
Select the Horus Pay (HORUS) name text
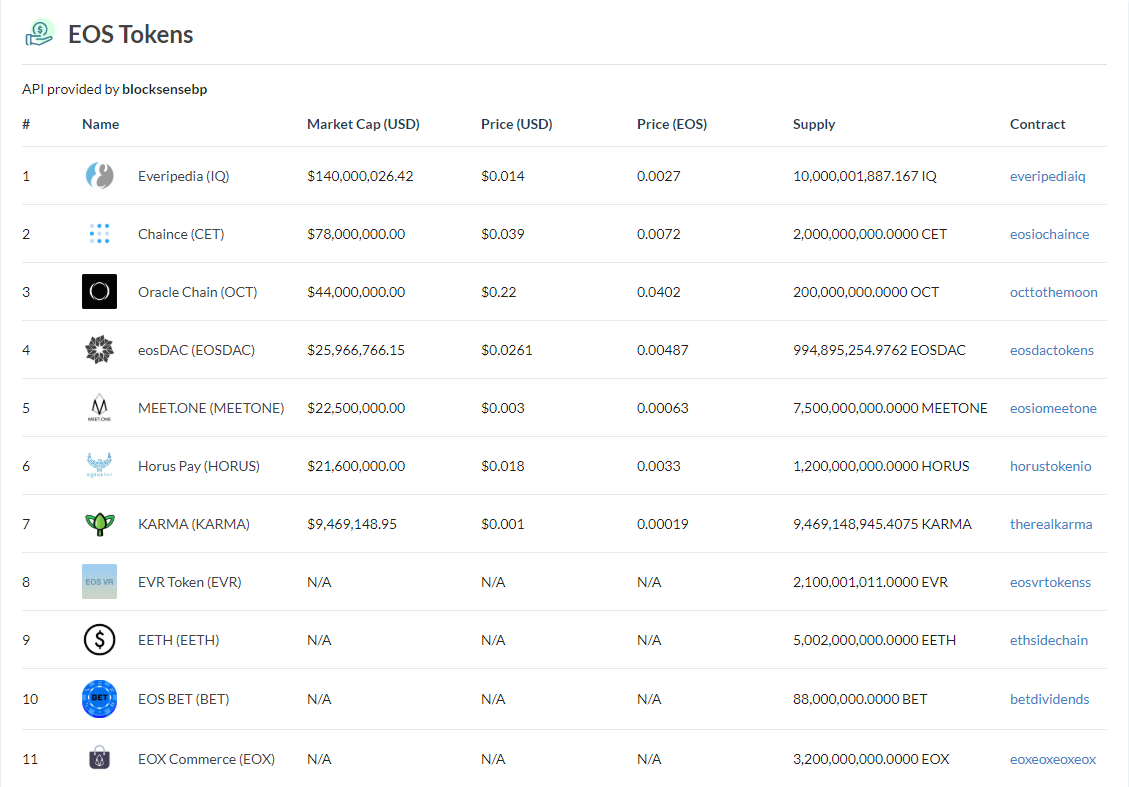click(199, 466)
